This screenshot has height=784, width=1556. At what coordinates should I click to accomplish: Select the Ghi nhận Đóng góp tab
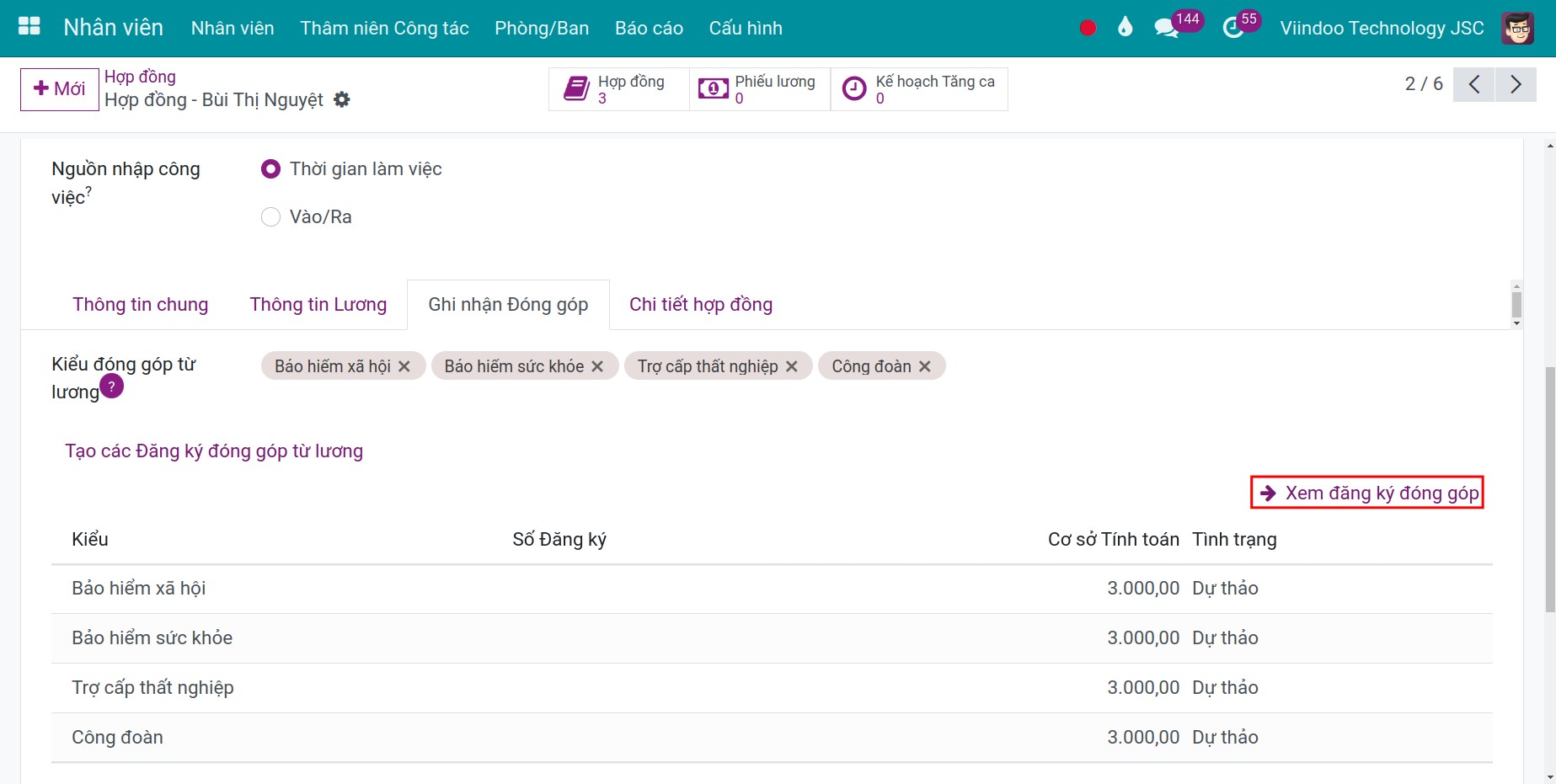(508, 305)
